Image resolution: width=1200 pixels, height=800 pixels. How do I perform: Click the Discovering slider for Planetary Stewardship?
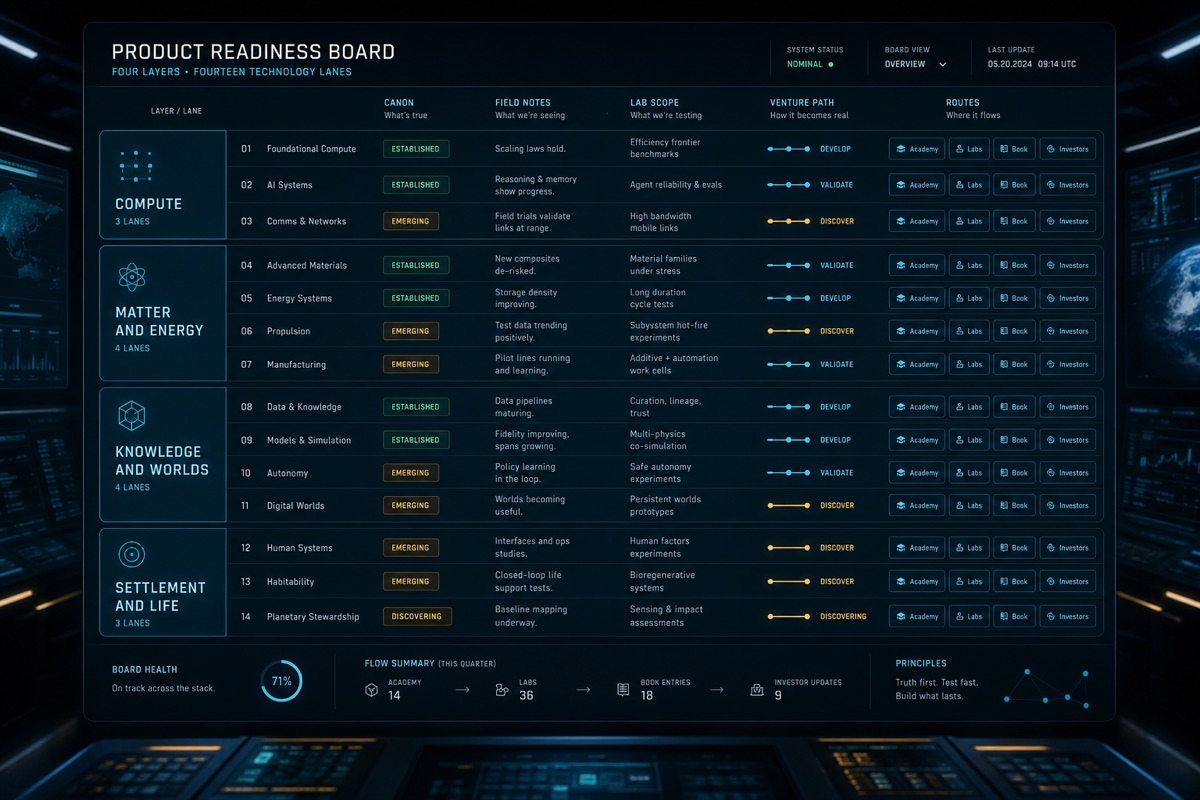789,616
